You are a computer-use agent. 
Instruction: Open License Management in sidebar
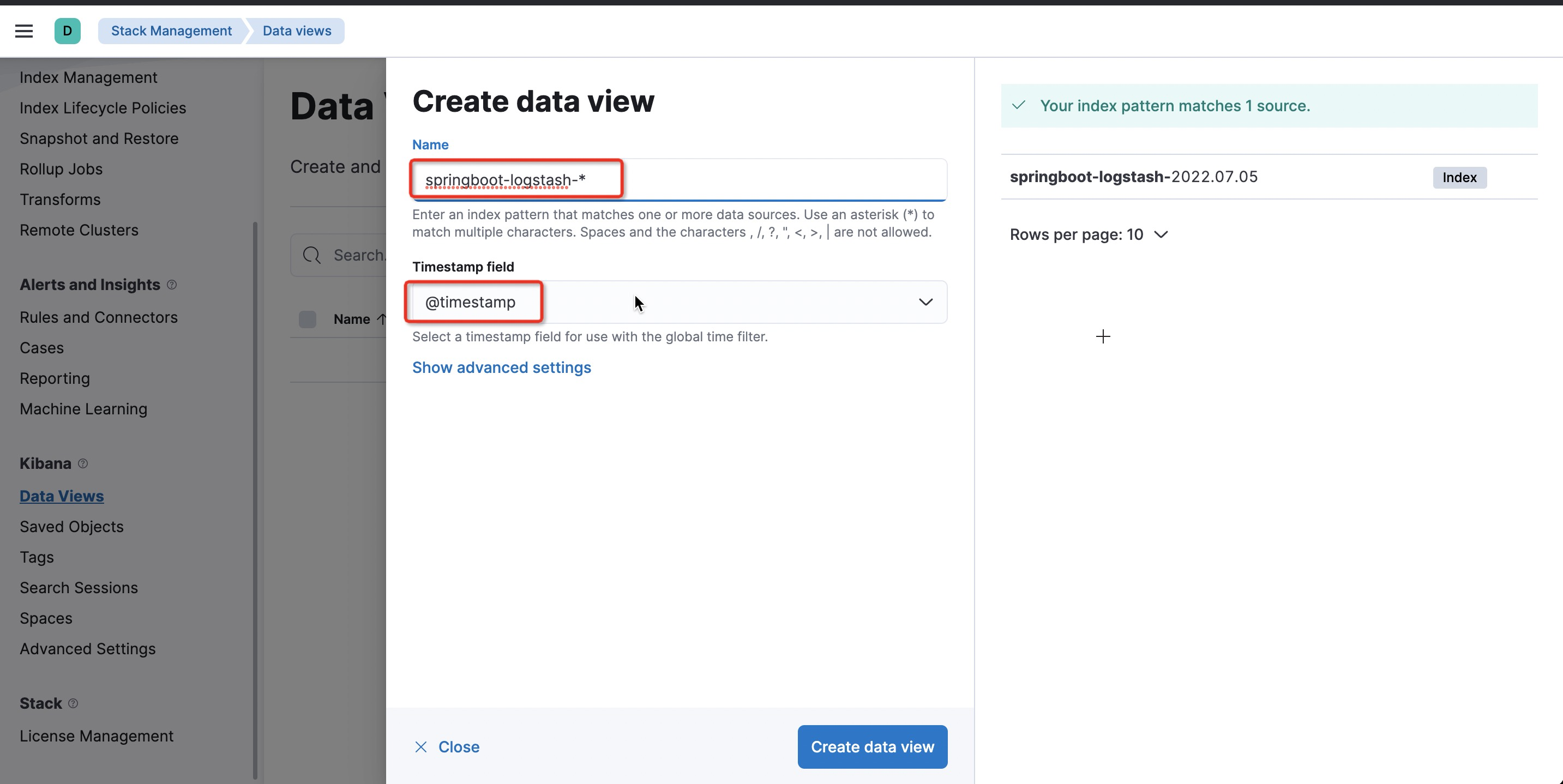click(97, 737)
